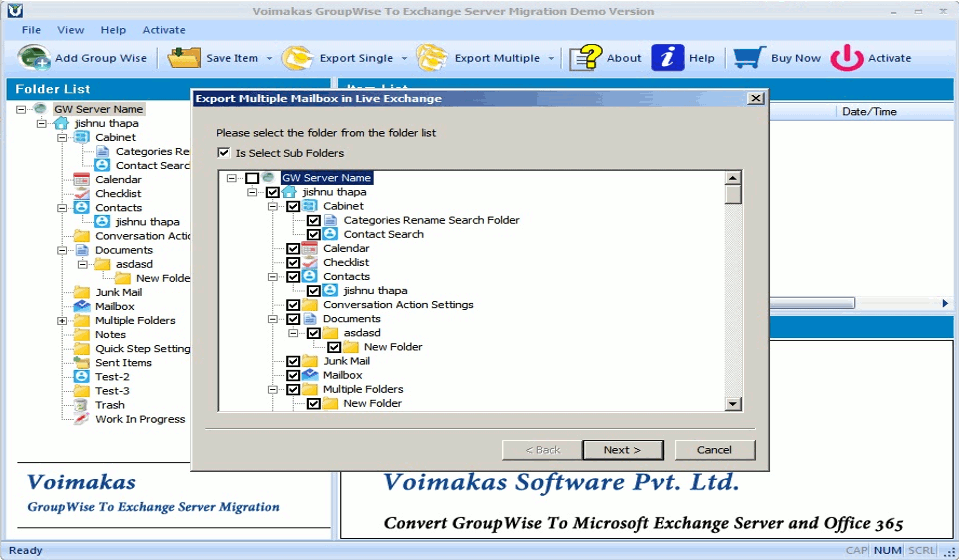Select Mailbox icon in Folder List
This screenshot has height=560, width=959.
[81, 306]
